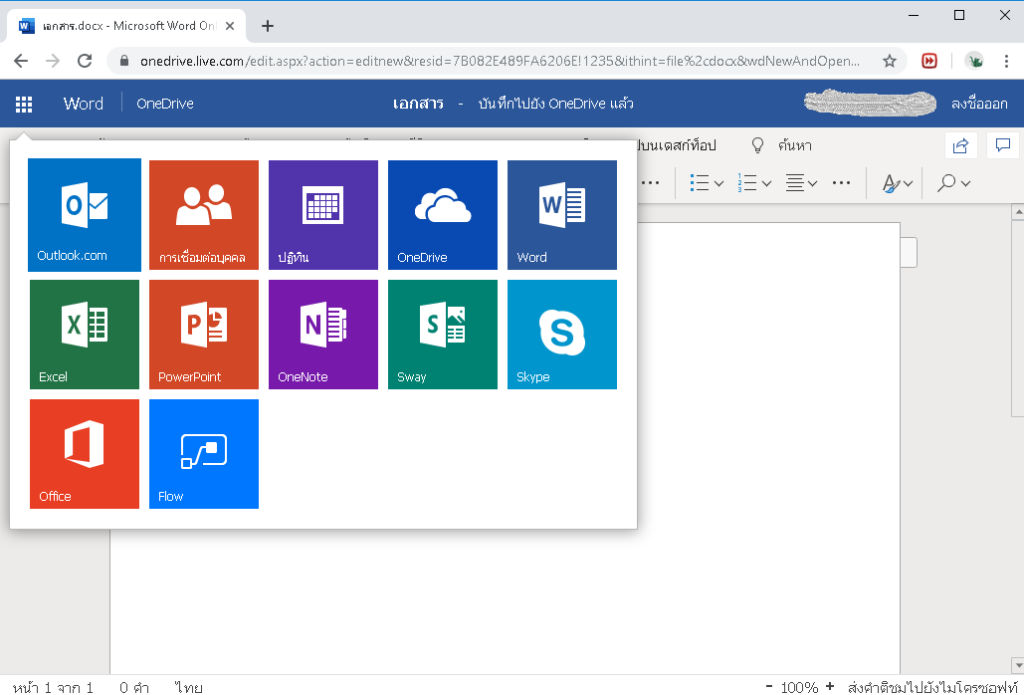Zoom out with the minus button
This screenshot has width=1024, height=695.
pyautogui.click(x=769, y=687)
